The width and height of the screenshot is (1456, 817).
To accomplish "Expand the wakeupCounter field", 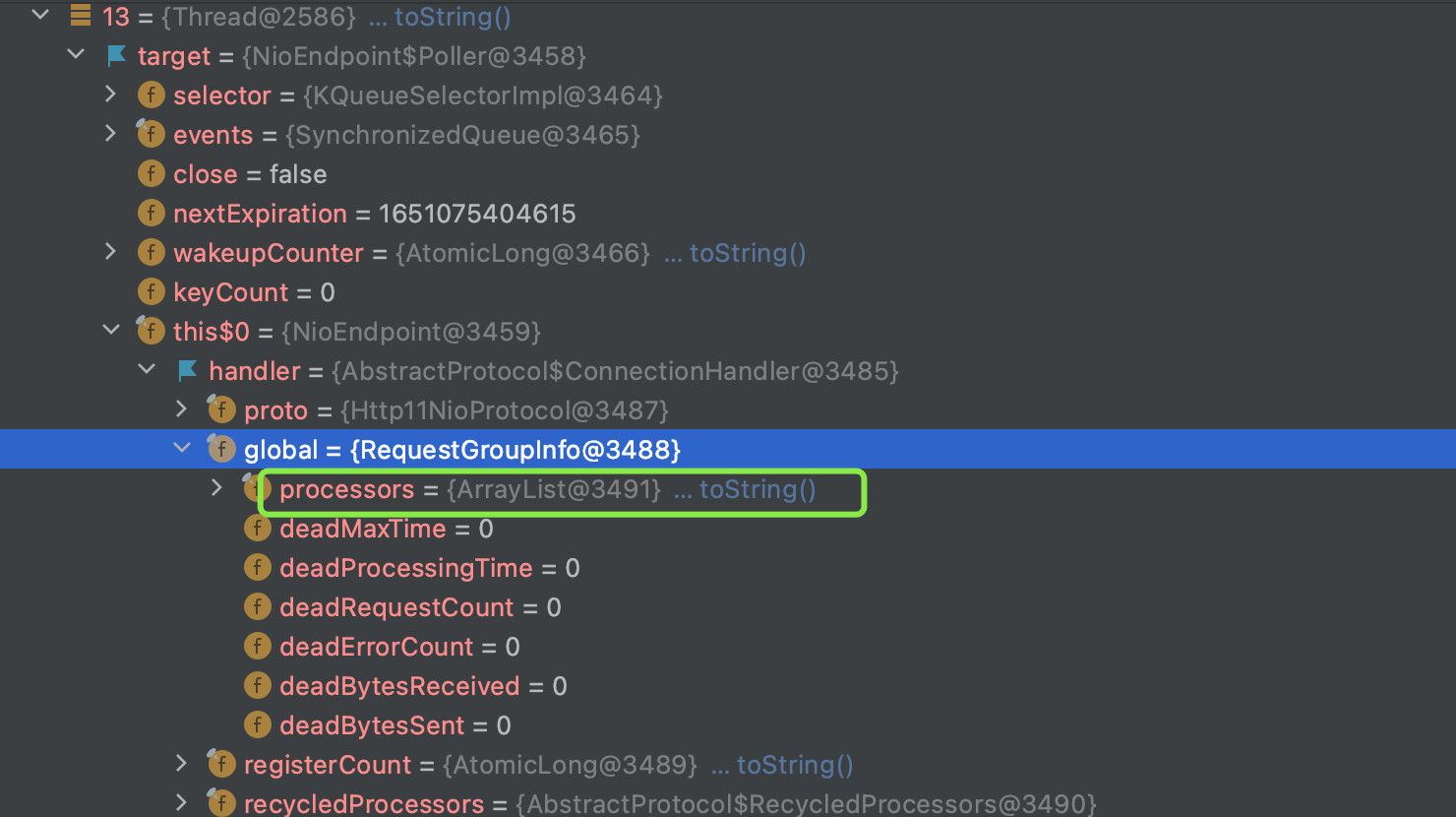I will (x=110, y=251).
